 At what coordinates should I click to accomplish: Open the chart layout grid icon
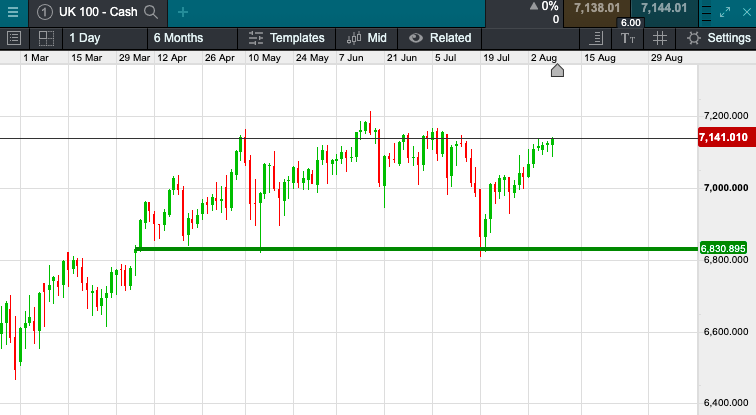[x=46, y=38]
